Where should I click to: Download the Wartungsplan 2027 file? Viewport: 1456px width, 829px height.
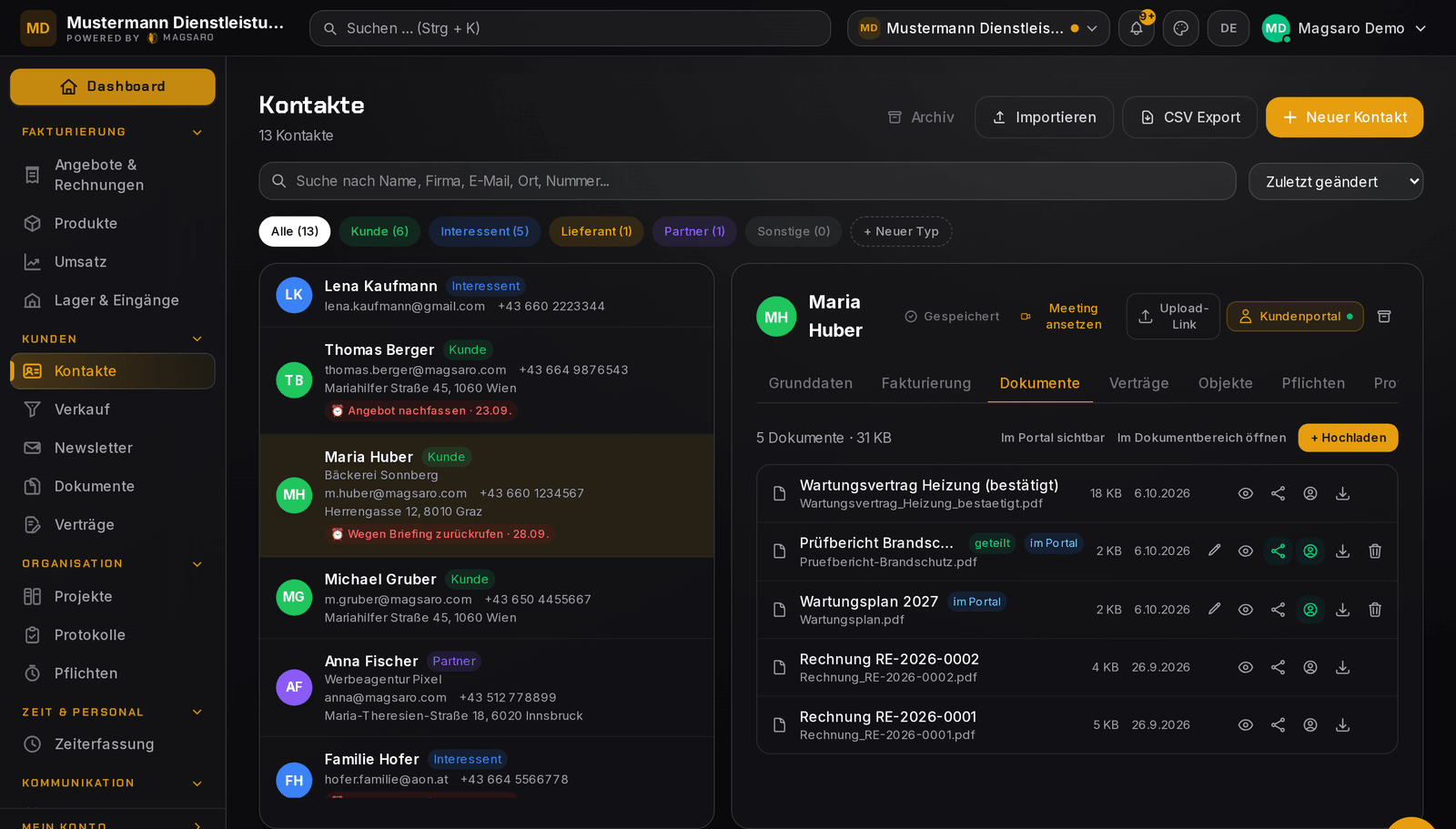tap(1342, 609)
